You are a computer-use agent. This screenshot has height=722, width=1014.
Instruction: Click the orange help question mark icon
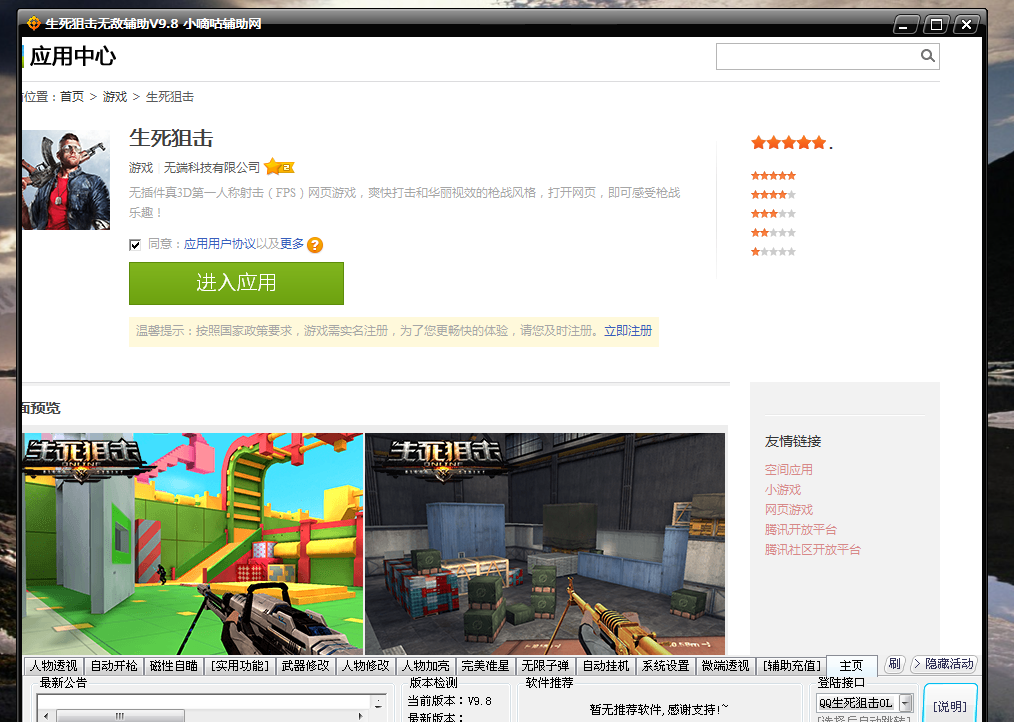[315, 245]
